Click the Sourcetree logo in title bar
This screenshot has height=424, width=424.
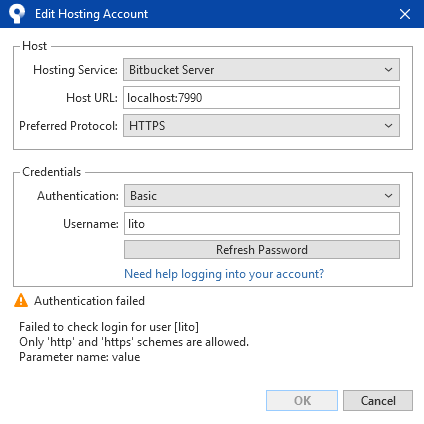[x=17, y=14]
